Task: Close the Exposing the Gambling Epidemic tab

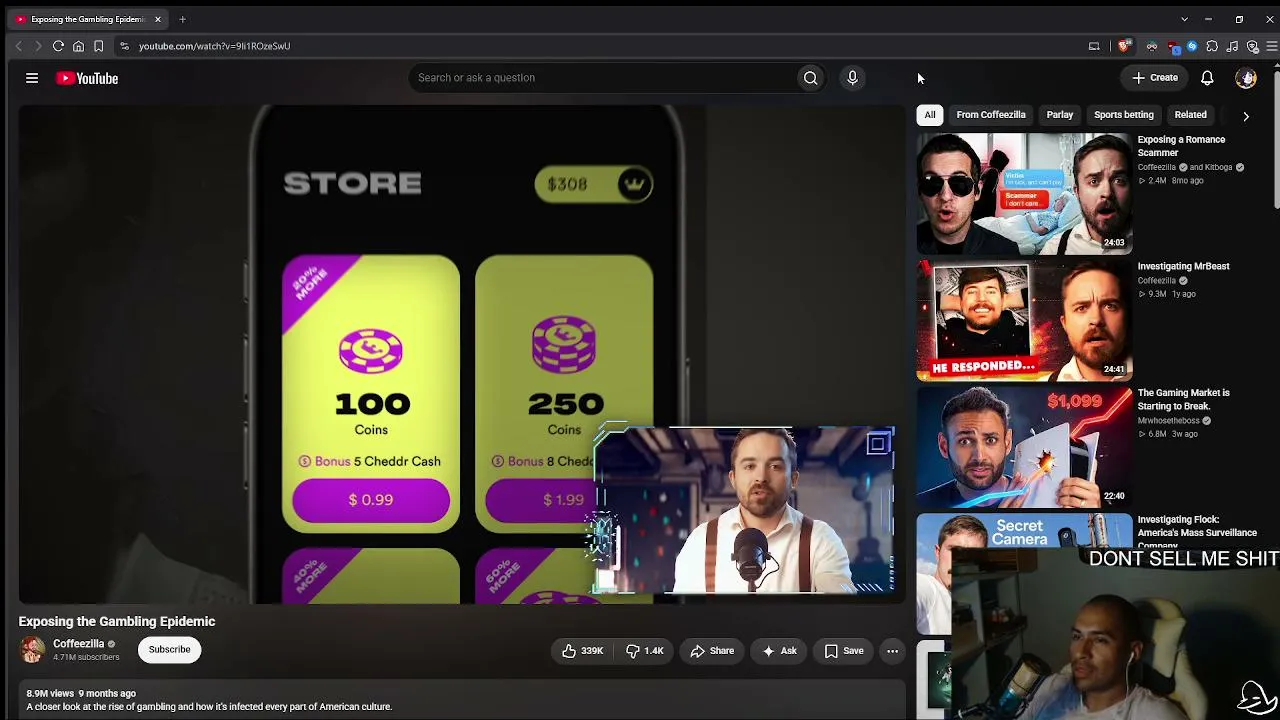Action: click(x=157, y=19)
